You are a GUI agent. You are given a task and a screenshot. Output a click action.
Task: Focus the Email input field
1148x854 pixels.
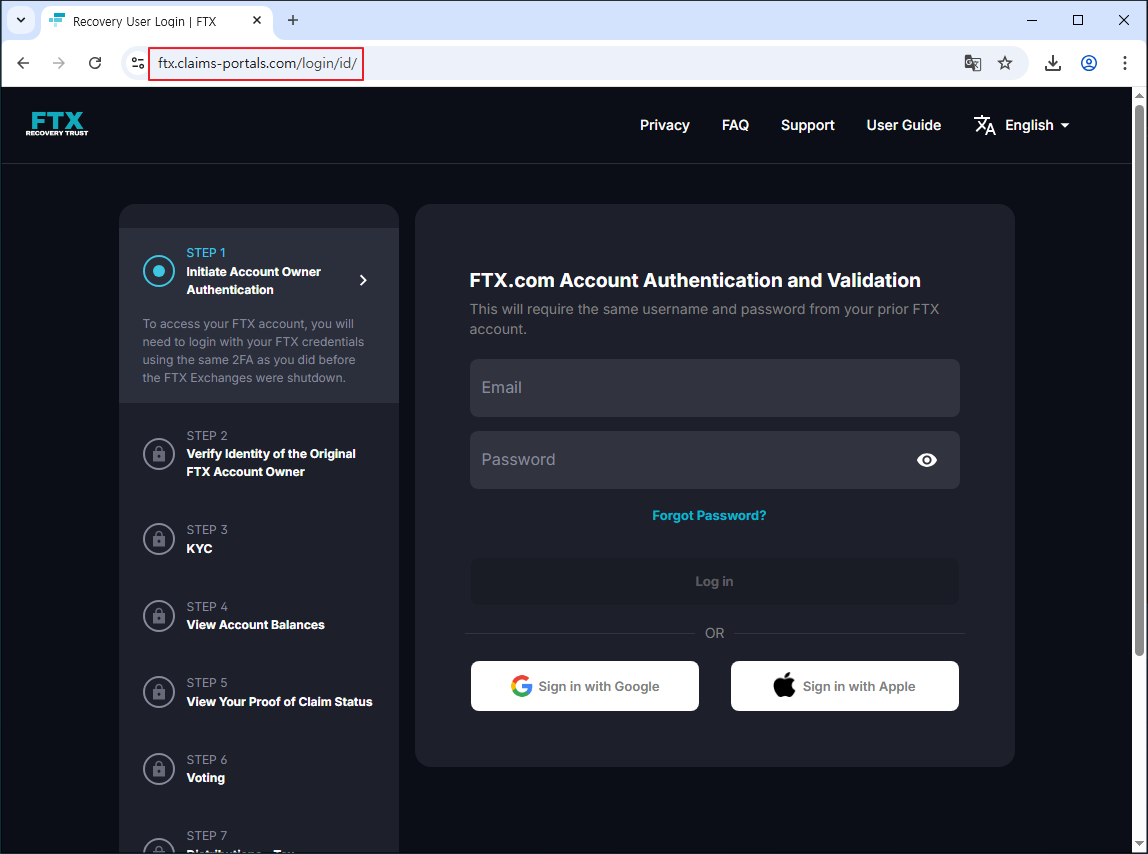[715, 388]
